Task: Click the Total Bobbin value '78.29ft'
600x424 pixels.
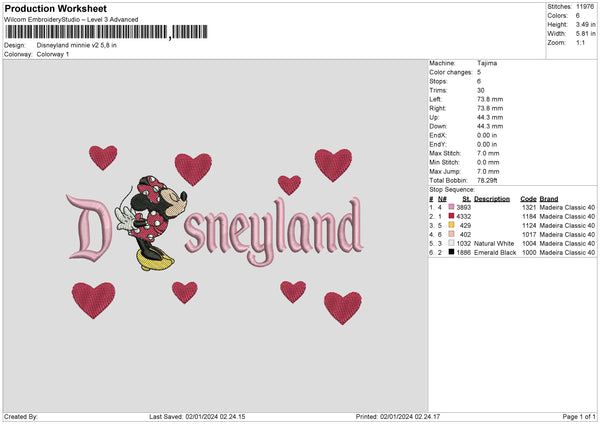Action: coord(487,180)
